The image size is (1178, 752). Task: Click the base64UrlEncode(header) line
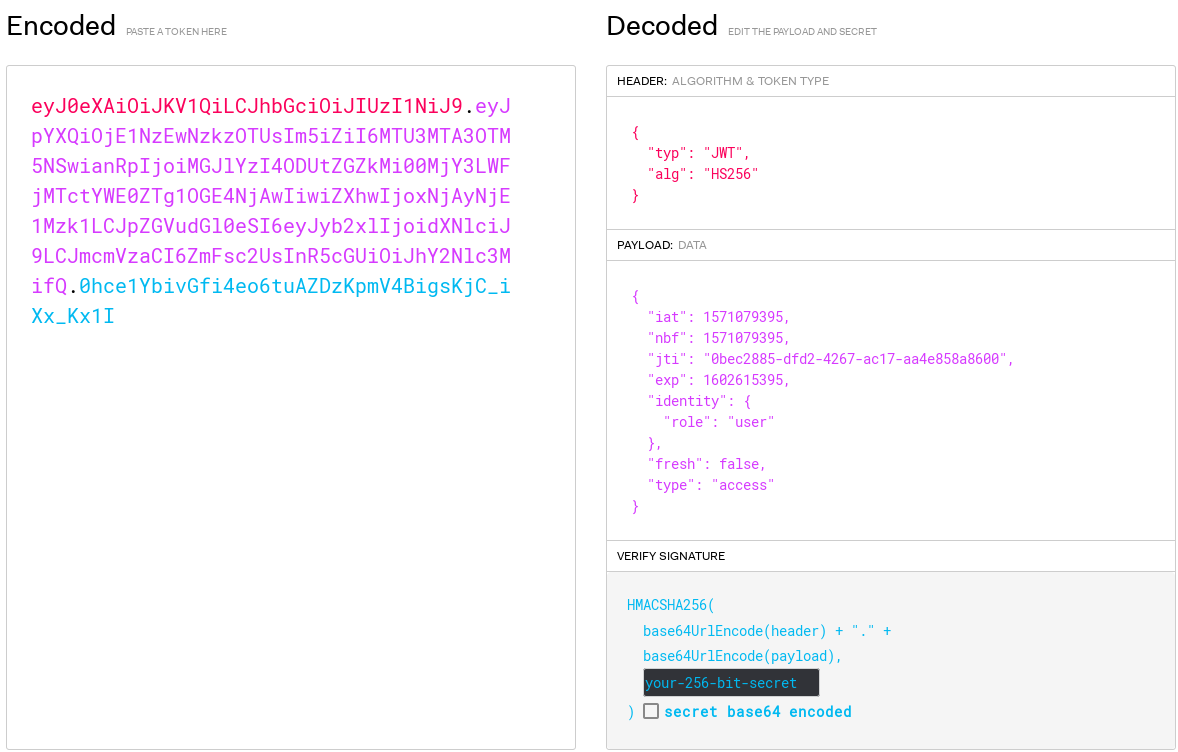click(x=767, y=631)
